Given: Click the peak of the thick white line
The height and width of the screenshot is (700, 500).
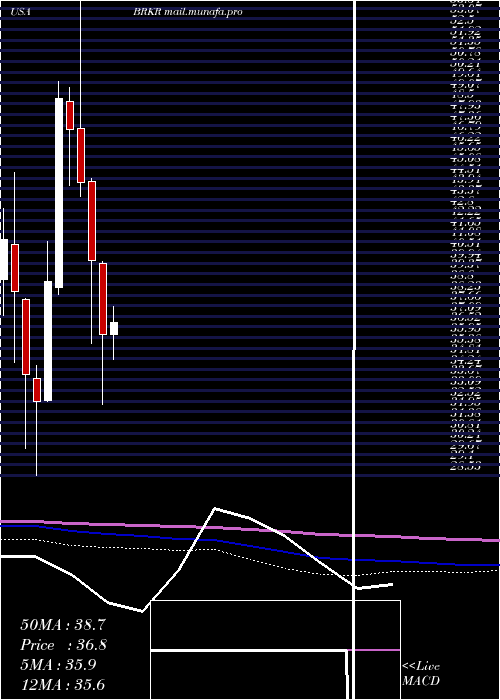Looking at the screenshot, I should tap(215, 508).
